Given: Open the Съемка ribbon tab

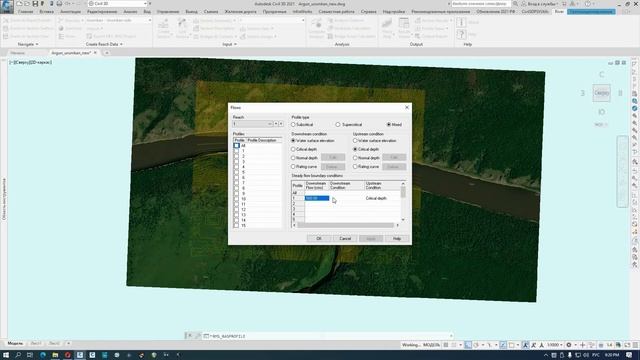Looking at the screenshot, I should (211, 12).
